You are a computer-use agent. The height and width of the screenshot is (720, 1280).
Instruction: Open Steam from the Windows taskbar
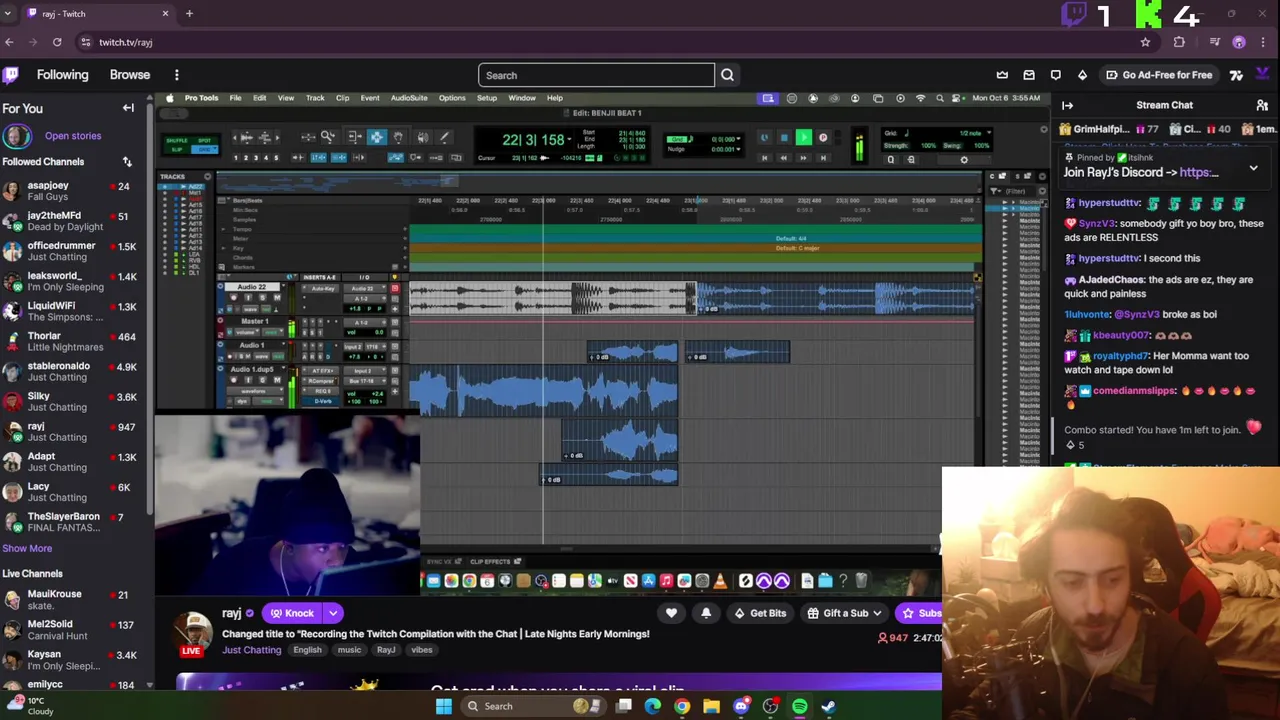[829, 706]
